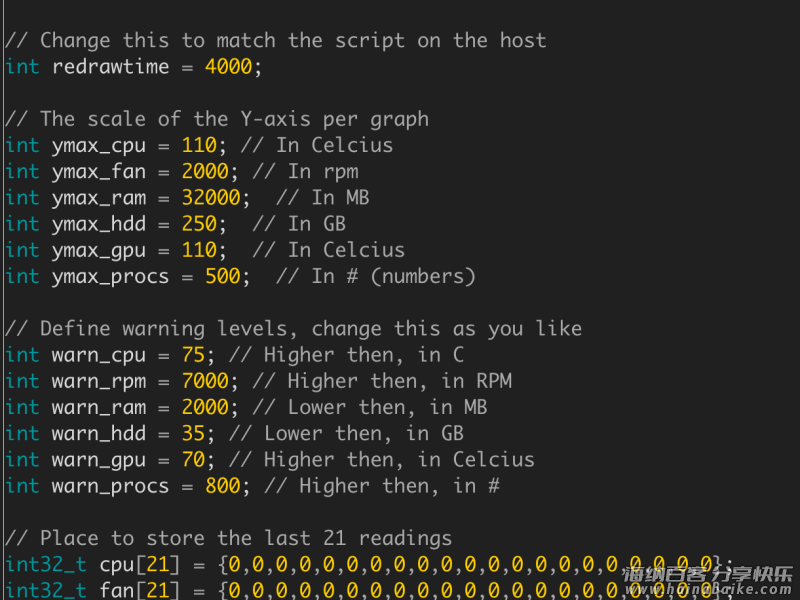
Task: Click the ymax_fan value 2000
Action: click(205, 171)
